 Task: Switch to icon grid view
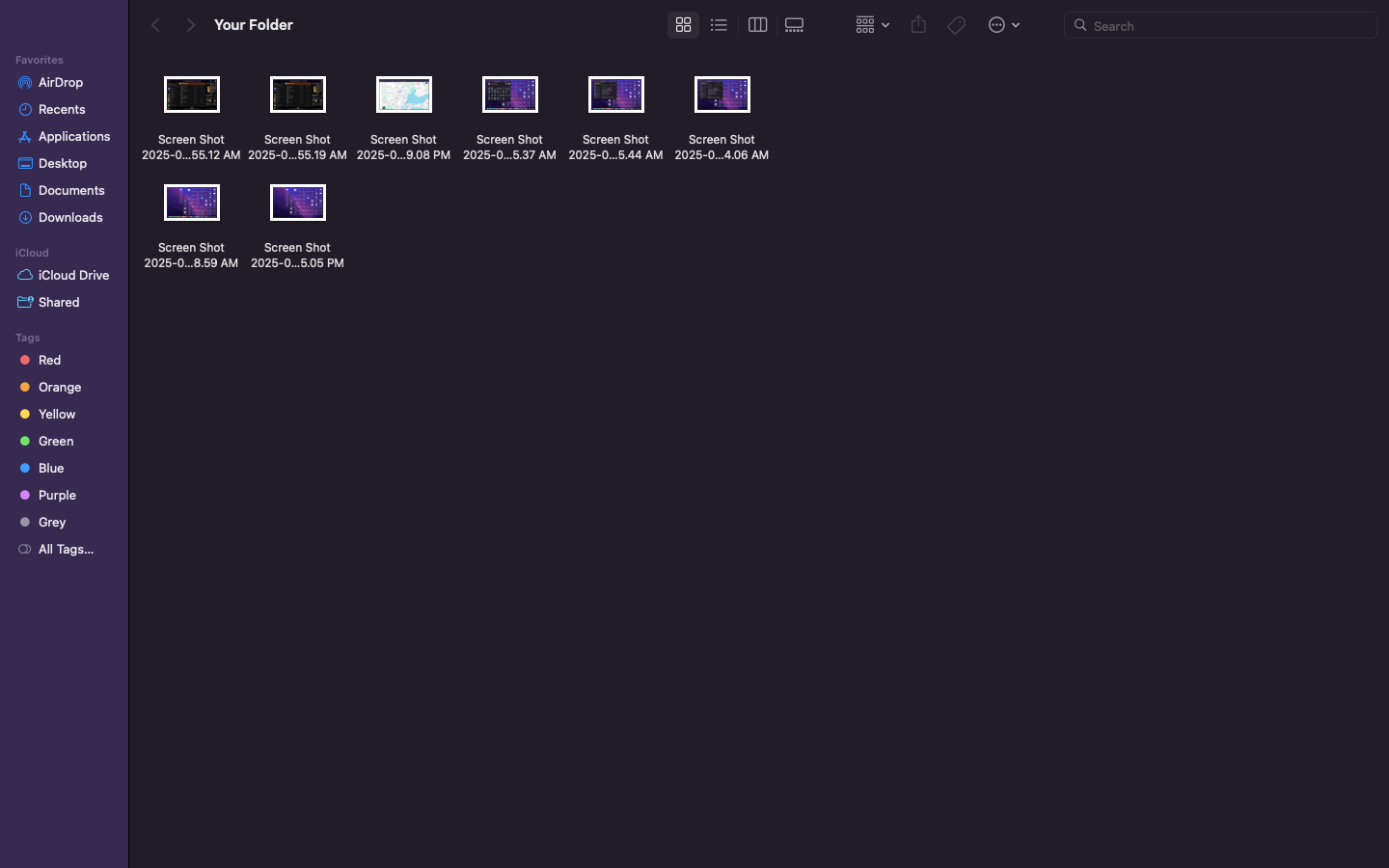pyautogui.click(x=683, y=25)
